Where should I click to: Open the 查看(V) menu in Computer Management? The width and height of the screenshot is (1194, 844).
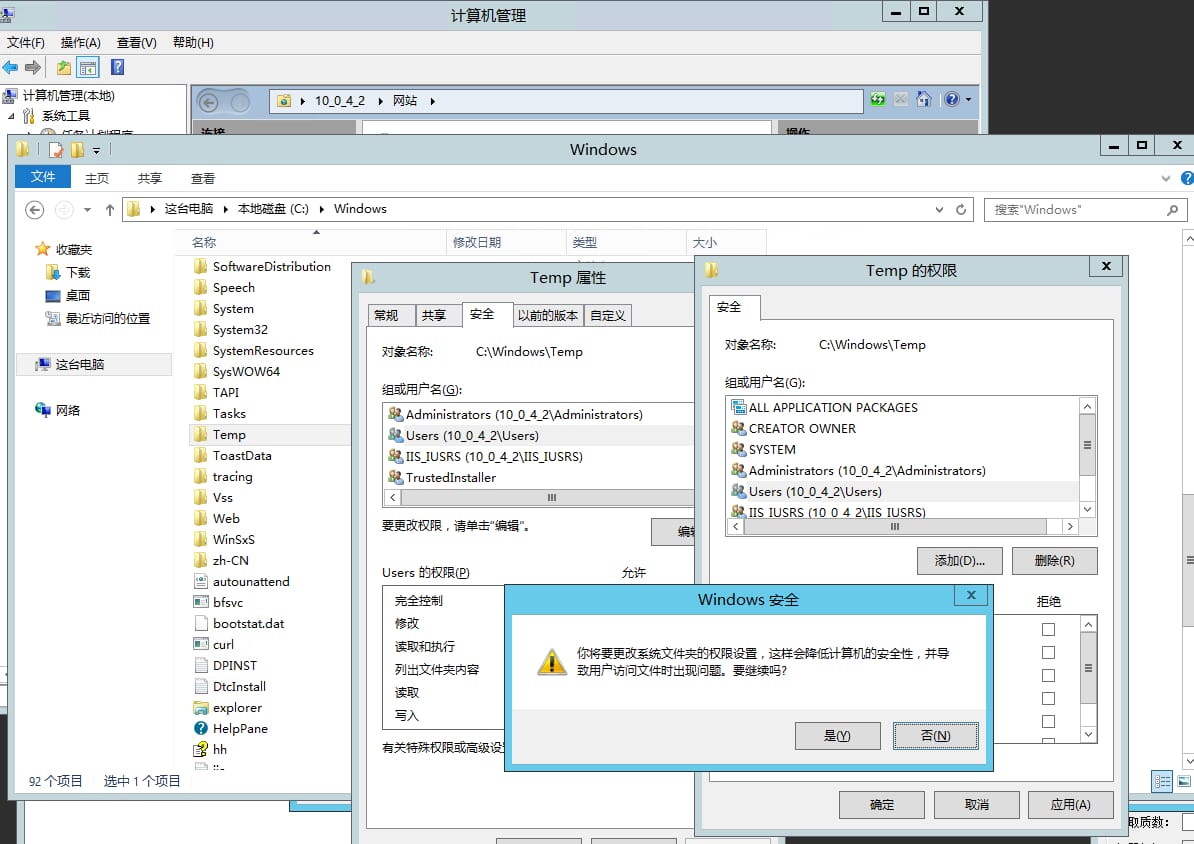(x=135, y=43)
